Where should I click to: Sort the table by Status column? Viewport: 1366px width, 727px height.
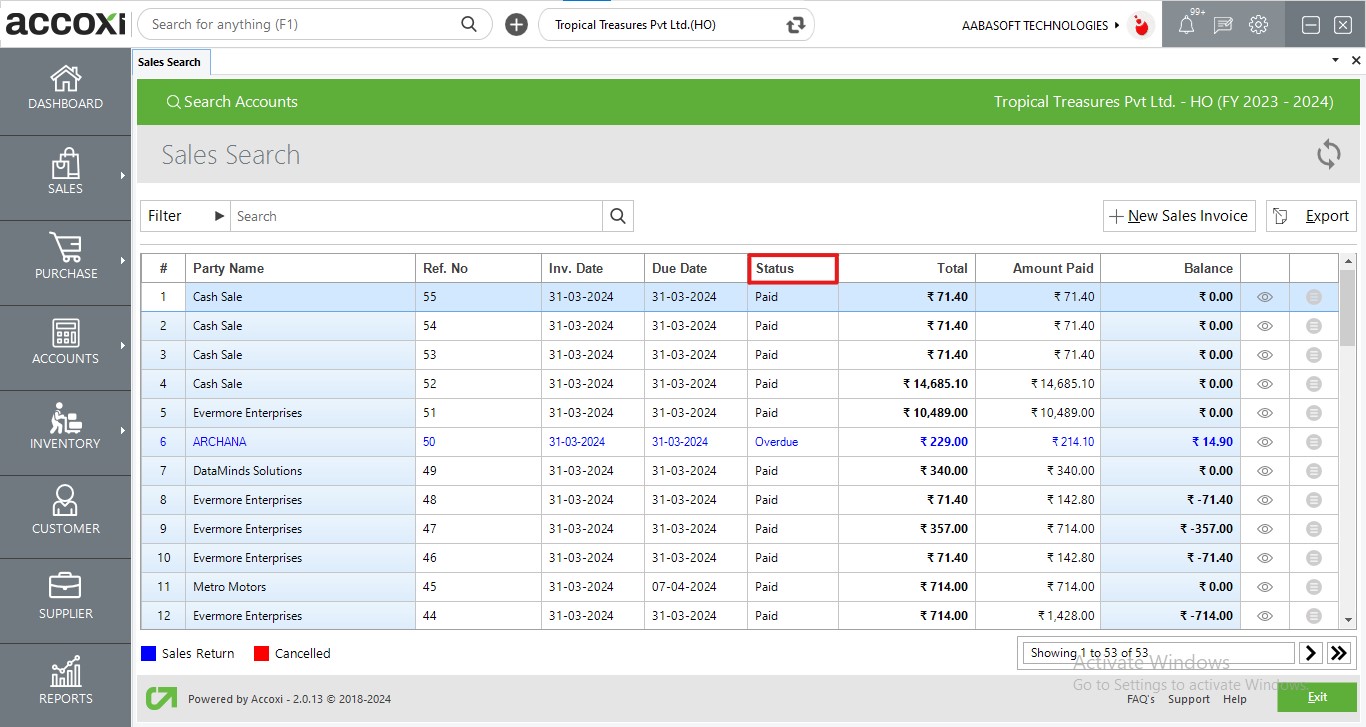[792, 268]
